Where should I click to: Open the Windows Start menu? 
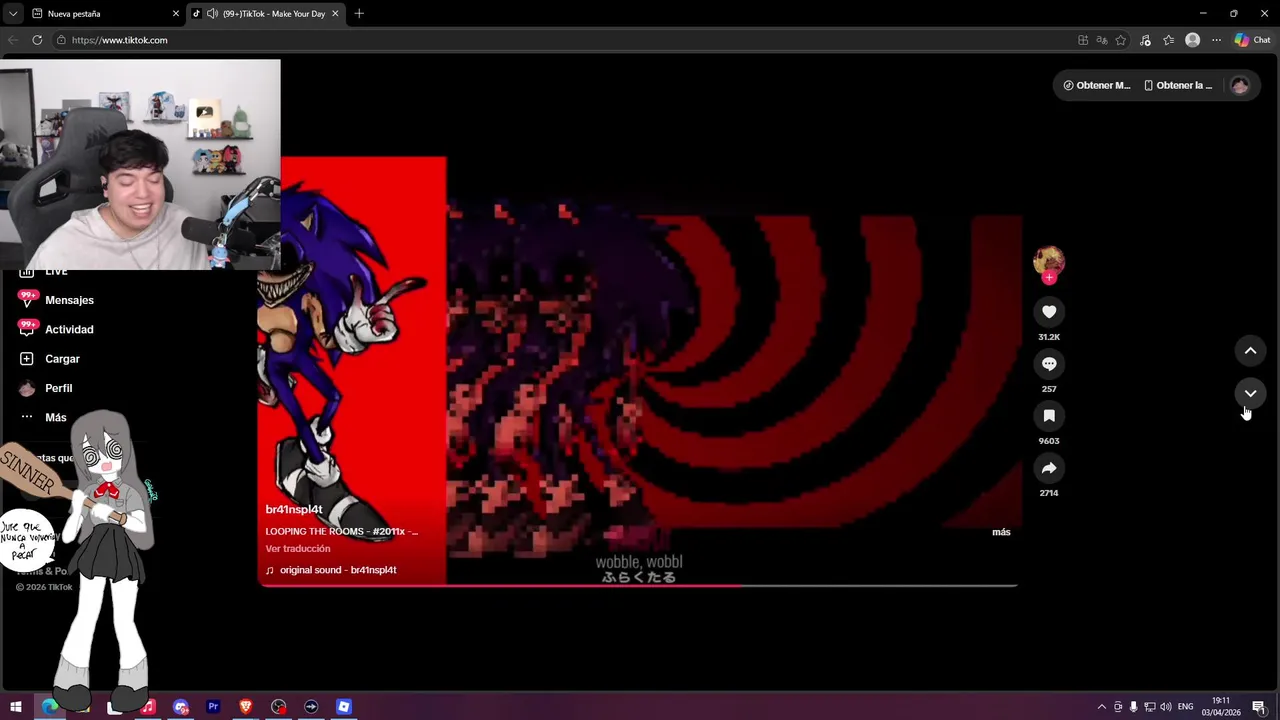tap(16, 707)
